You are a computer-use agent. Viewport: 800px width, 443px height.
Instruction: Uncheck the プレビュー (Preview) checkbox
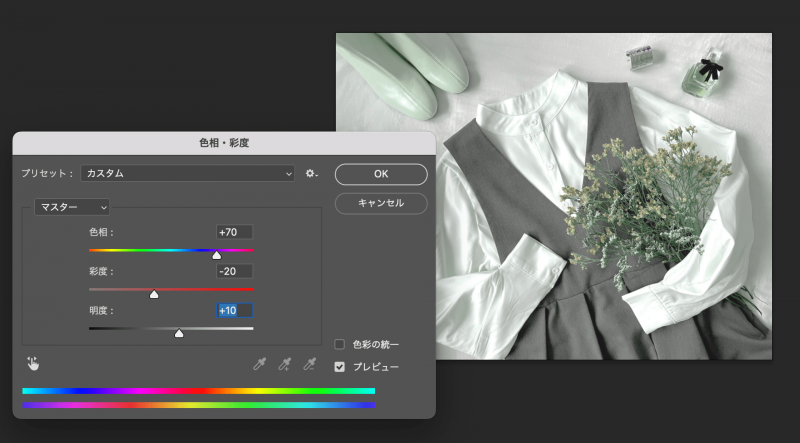[x=340, y=367]
